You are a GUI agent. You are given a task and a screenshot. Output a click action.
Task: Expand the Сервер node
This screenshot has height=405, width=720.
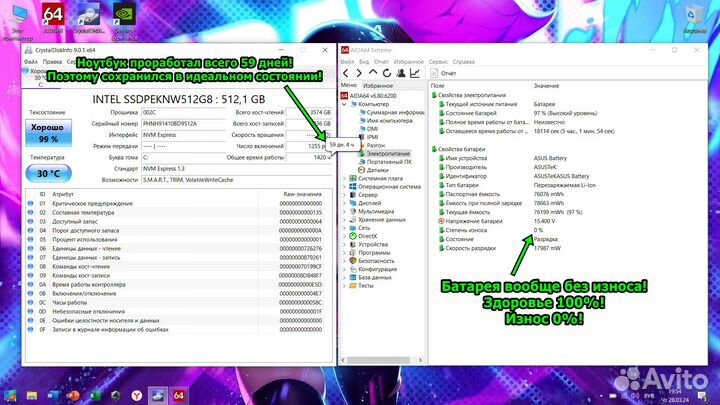tap(344, 195)
